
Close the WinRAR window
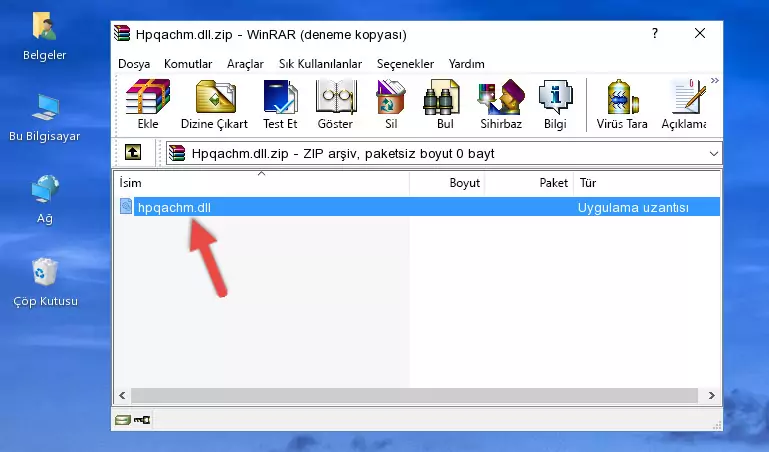(x=700, y=33)
